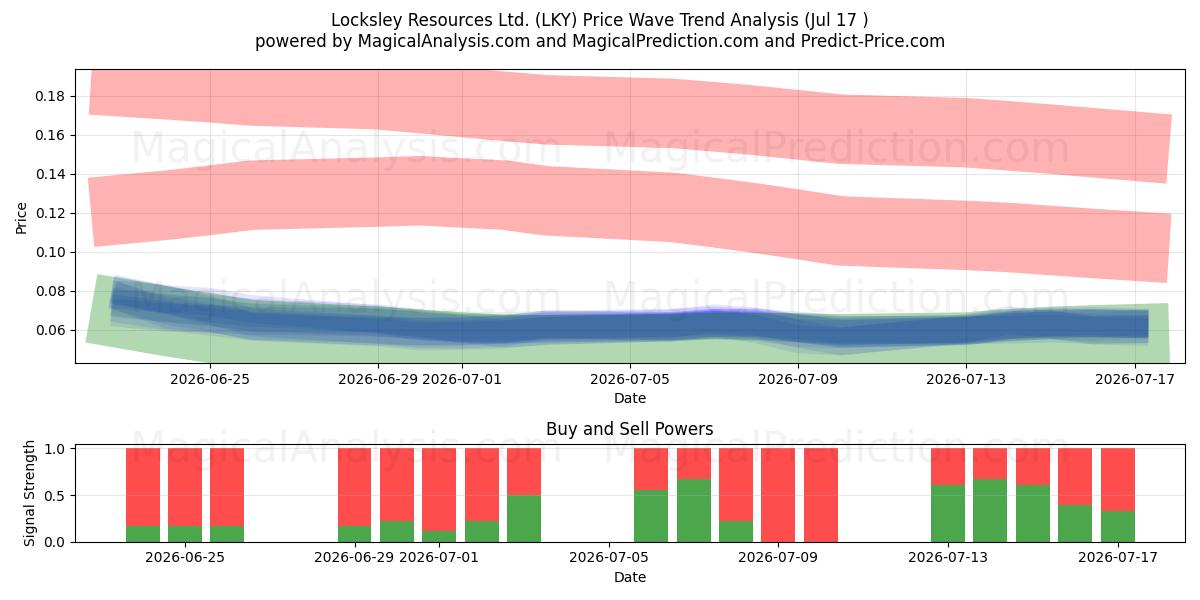
Task: Click the signal bar above the 2026-06-25 tick
Action: point(185,495)
